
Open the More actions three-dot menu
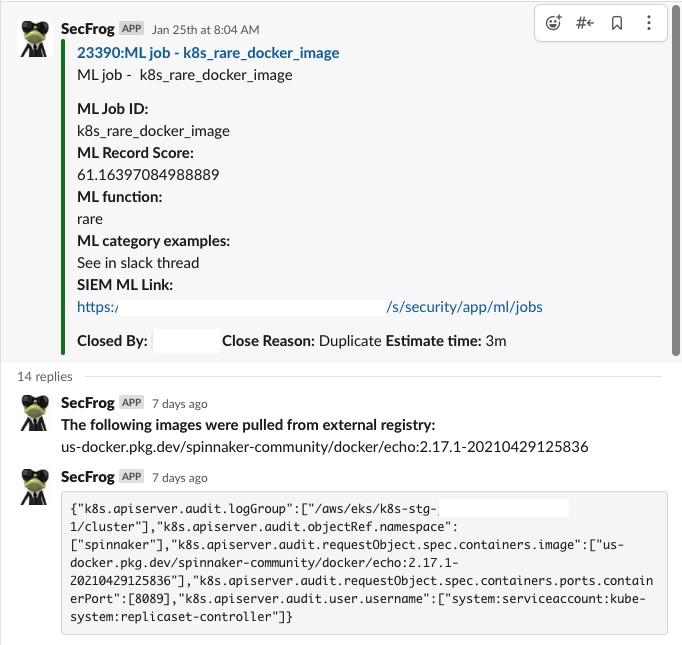coord(649,23)
